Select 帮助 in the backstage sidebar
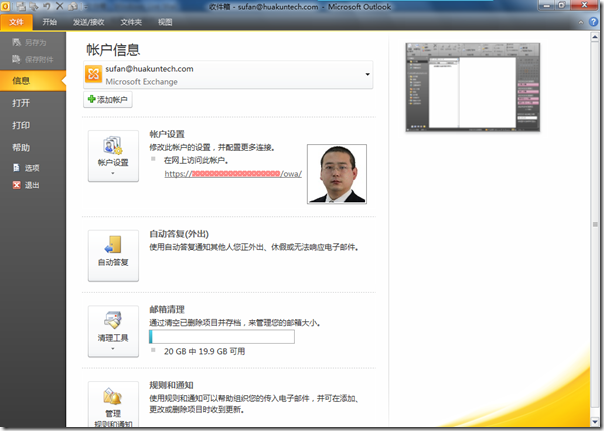Viewport: 604px width, 431px height. [x=21, y=148]
